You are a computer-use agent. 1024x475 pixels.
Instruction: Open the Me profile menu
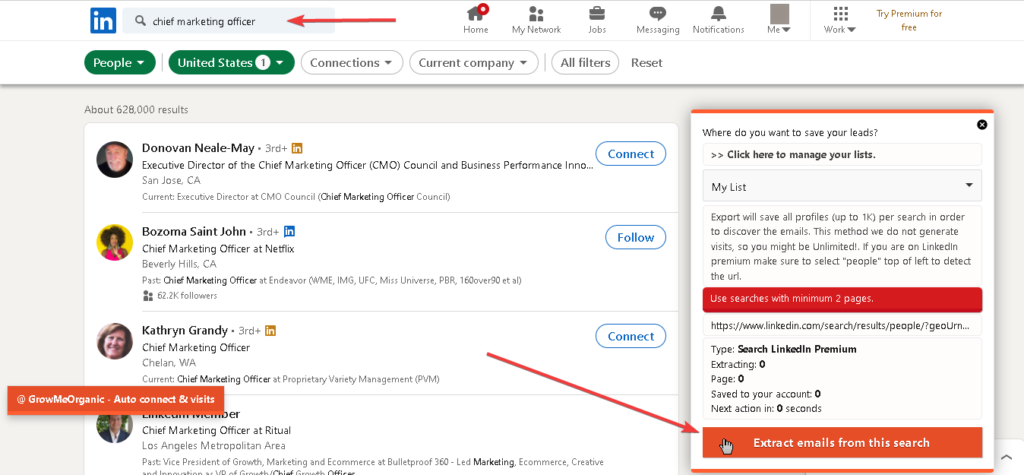click(x=779, y=20)
